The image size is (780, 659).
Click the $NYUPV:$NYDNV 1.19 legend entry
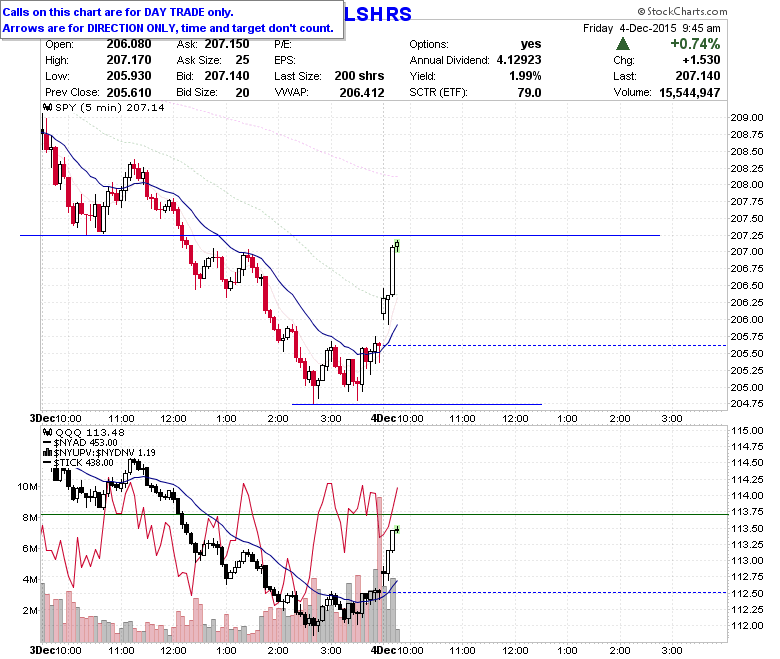click(104, 453)
